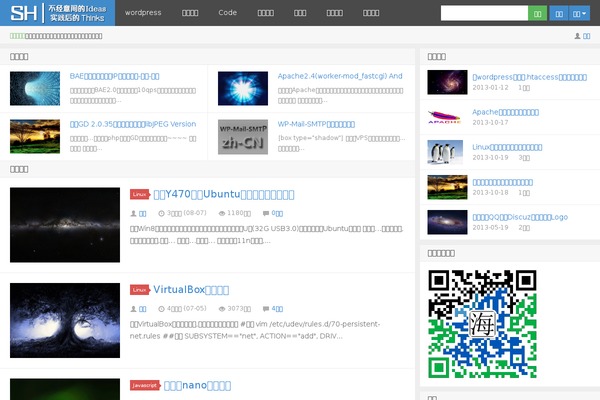Click the comment bubble icon on VirtualBox article
600x400 pixels.
click(x=266, y=309)
